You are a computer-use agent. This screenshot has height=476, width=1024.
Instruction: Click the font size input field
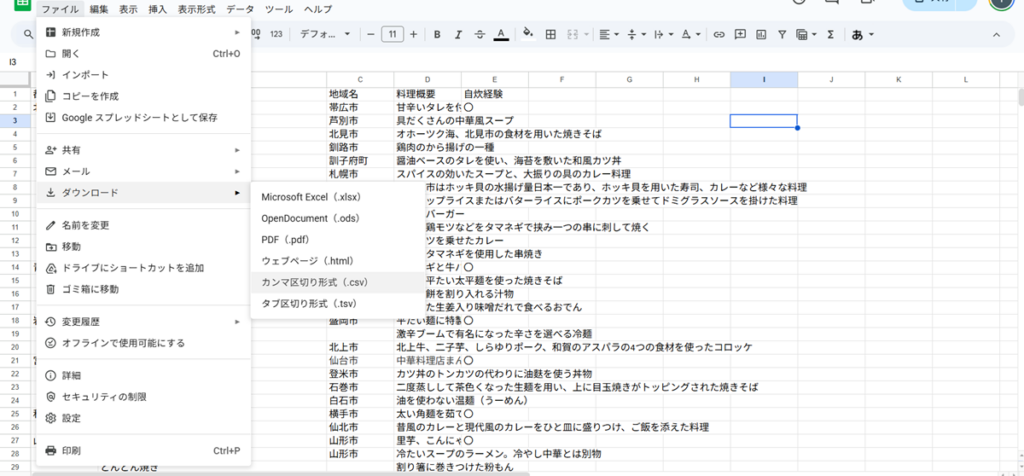393,35
